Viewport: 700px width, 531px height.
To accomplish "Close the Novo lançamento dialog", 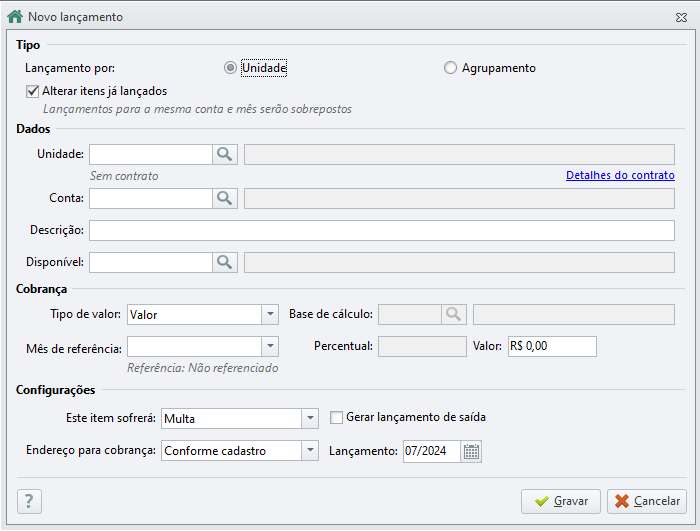I will pos(681,17).
